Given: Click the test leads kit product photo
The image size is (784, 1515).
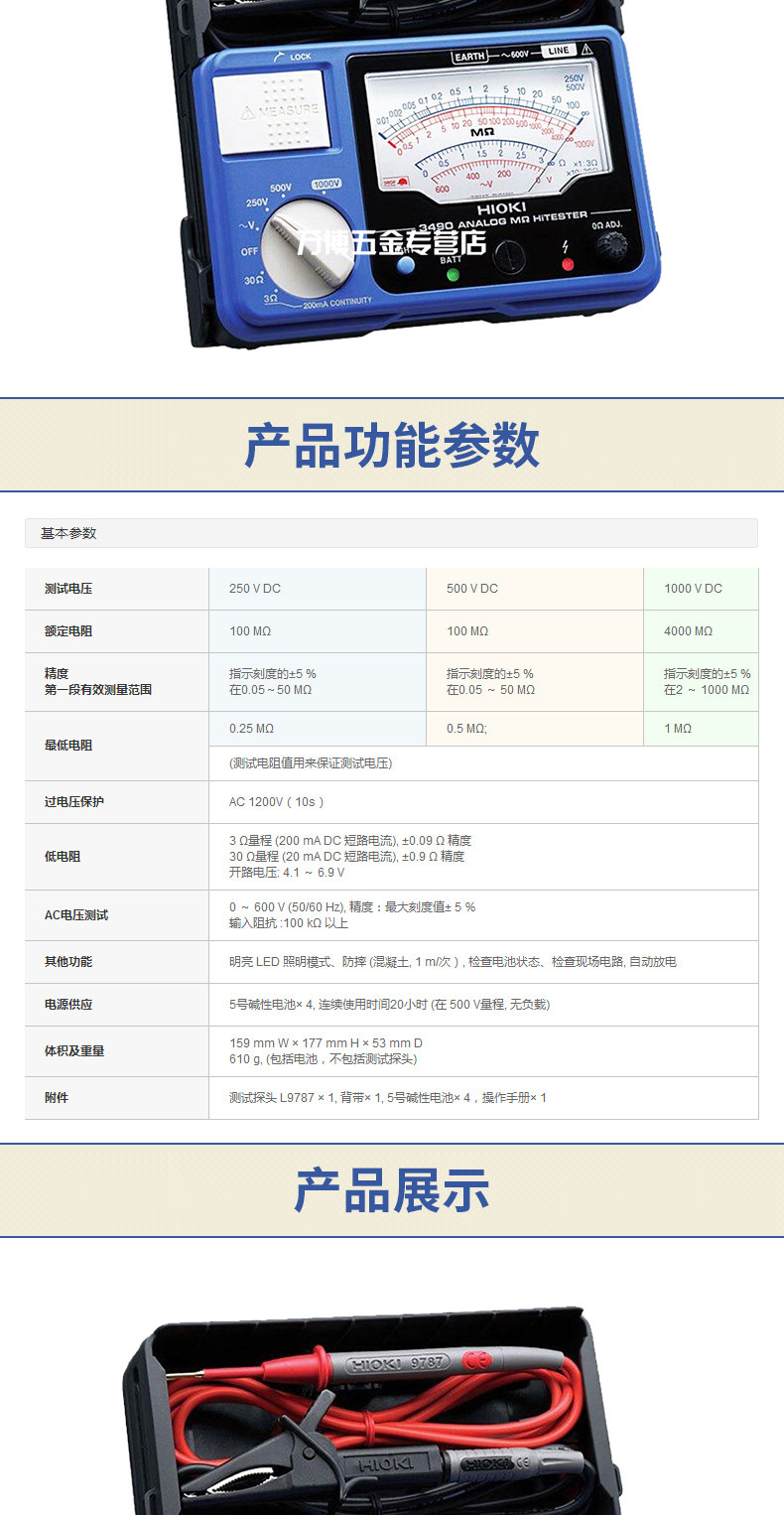Looking at the screenshot, I should coord(374,1410).
